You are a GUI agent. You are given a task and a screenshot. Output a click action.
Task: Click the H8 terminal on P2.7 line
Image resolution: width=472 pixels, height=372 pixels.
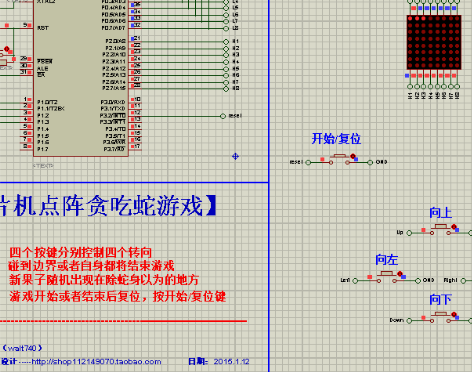click(226, 89)
